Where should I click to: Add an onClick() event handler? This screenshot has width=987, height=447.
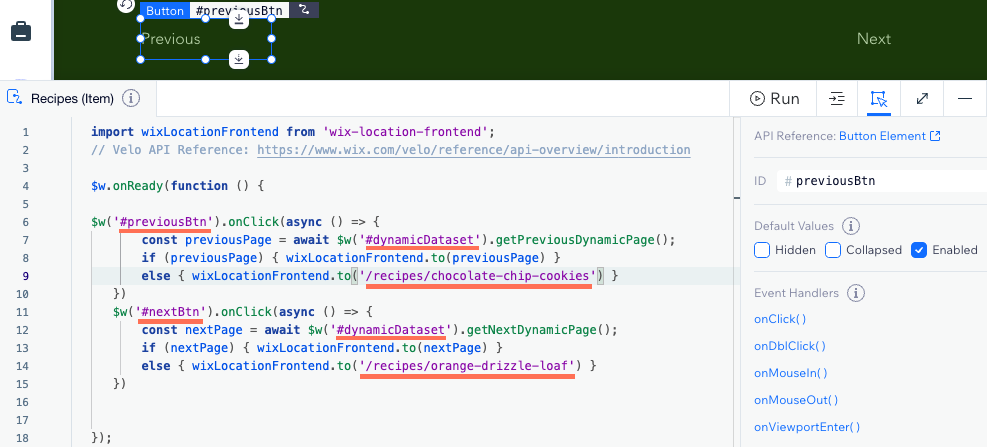780,319
